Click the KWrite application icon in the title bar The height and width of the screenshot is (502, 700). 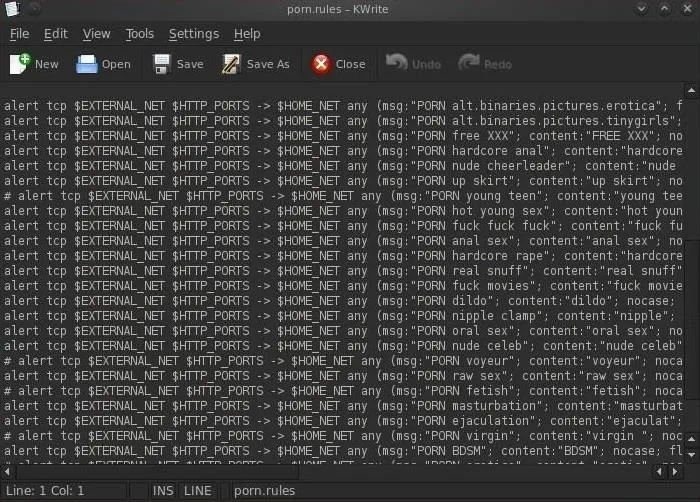tap(12, 9)
